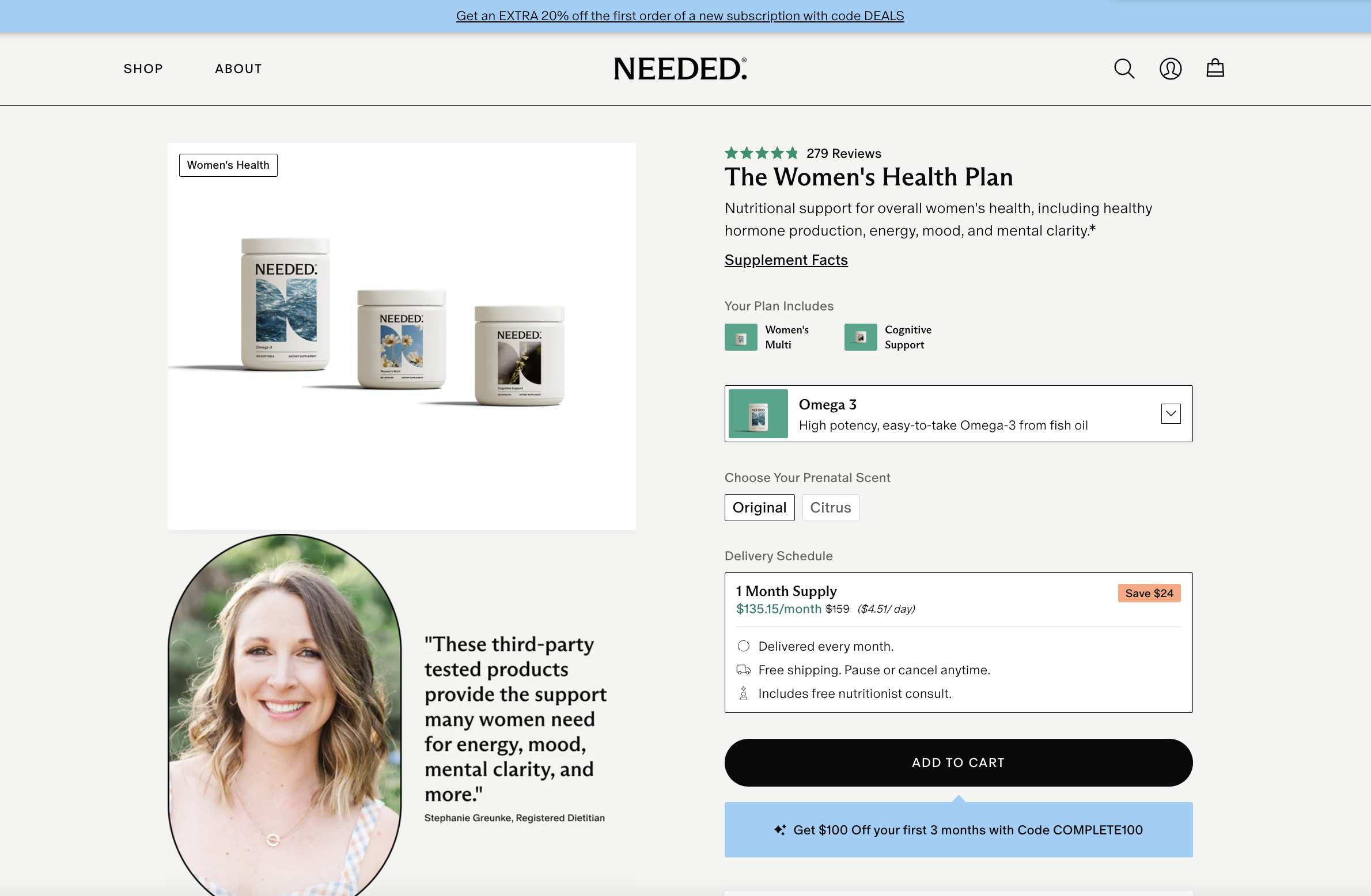Screen dimensions: 1371x896
Task: Click the Cognitive Support product thumbnail
Action: (860, 337)
